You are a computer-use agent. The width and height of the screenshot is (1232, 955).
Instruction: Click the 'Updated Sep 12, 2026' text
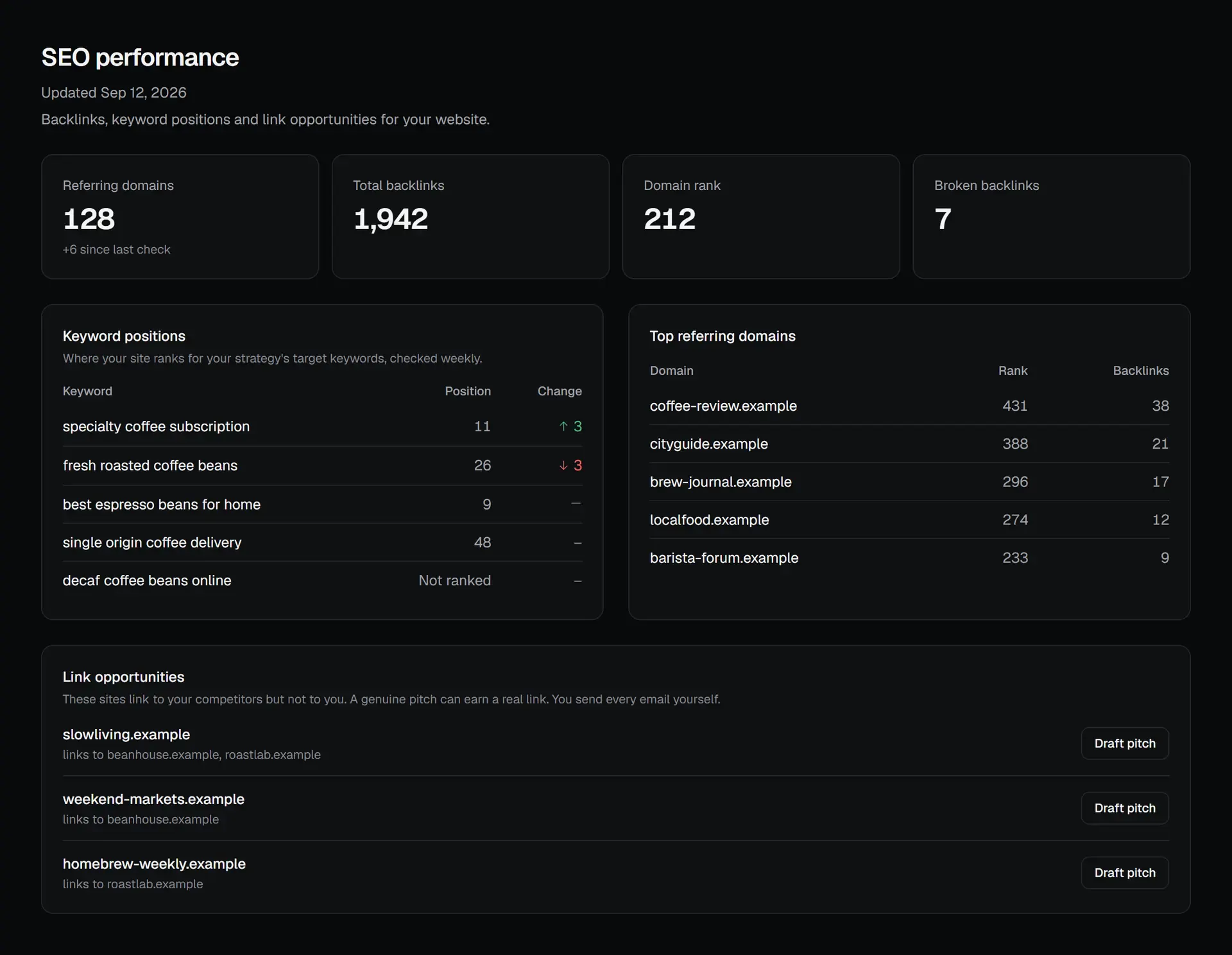tap(114, 92)
